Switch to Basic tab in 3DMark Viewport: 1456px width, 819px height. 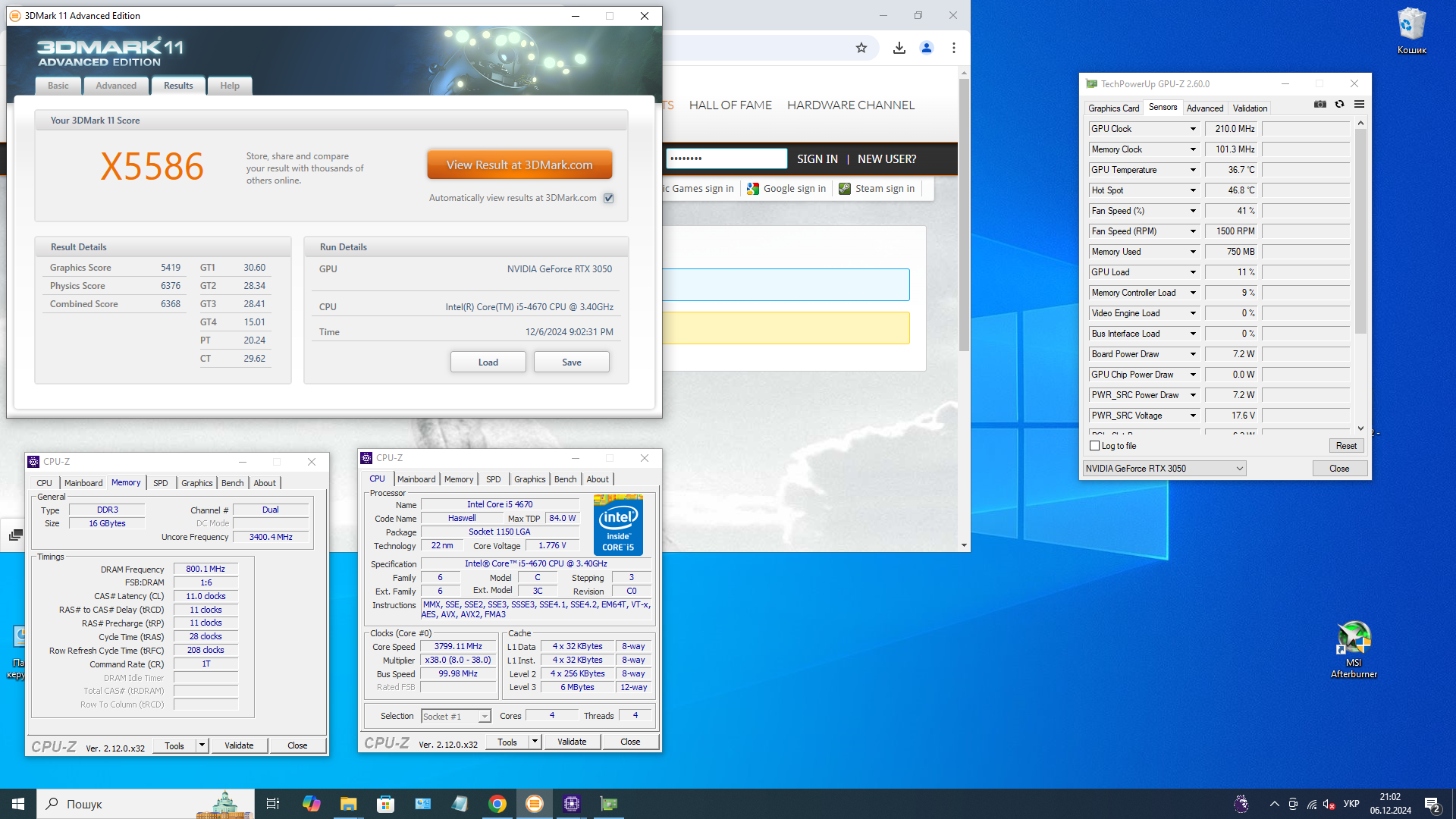tap(58, 86)
